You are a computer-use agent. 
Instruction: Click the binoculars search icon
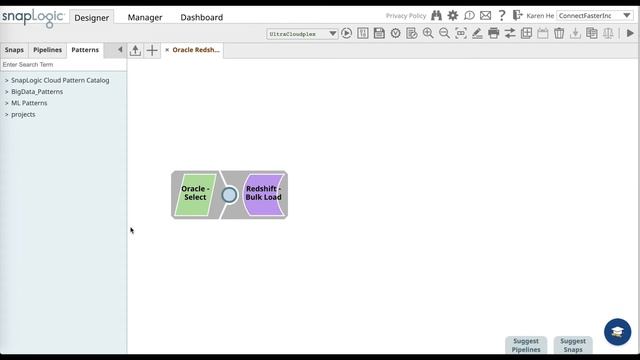436,16
